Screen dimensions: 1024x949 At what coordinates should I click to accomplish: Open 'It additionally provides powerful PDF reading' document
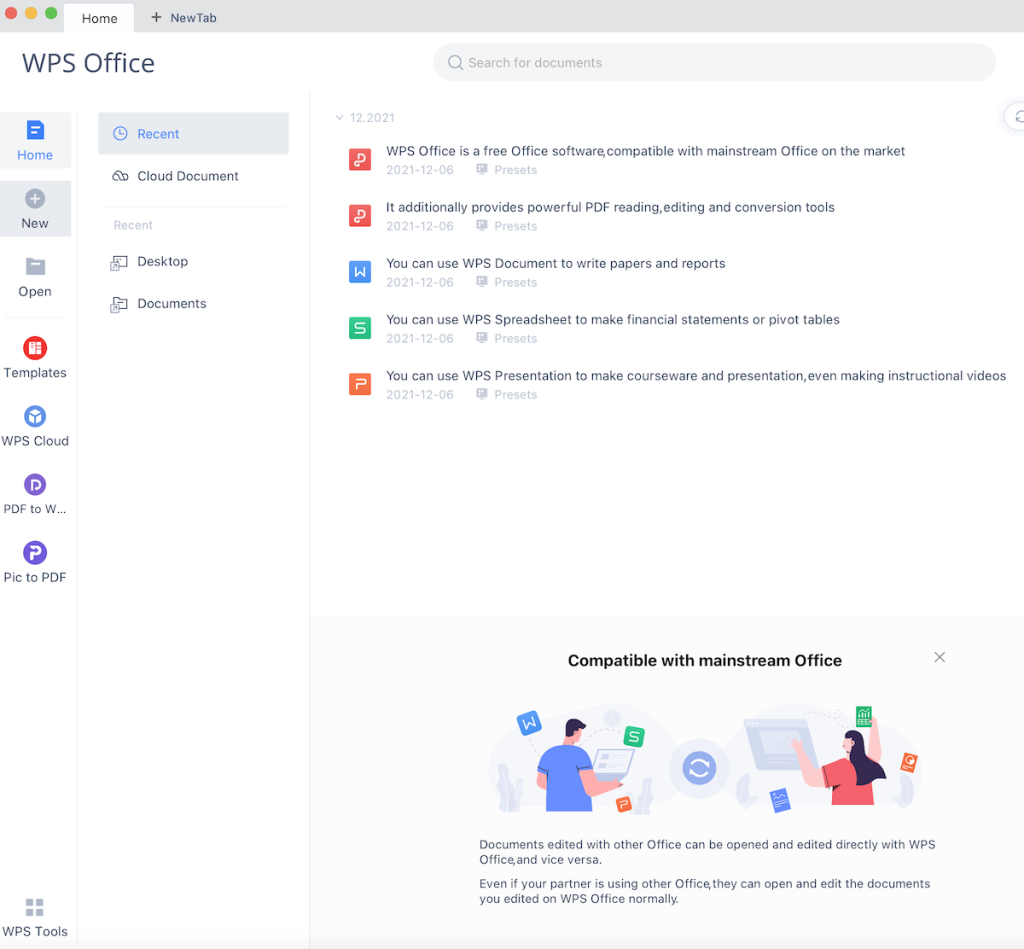click(610, 207)
